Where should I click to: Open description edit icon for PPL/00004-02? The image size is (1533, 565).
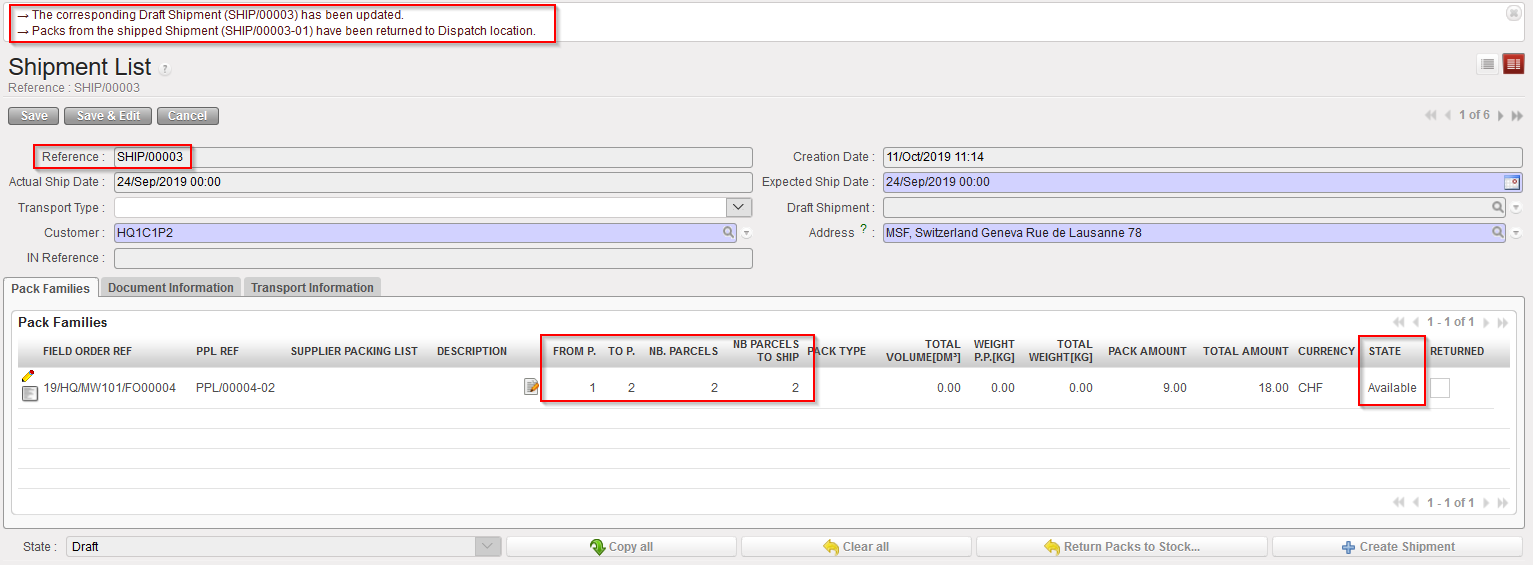point(532,386)
